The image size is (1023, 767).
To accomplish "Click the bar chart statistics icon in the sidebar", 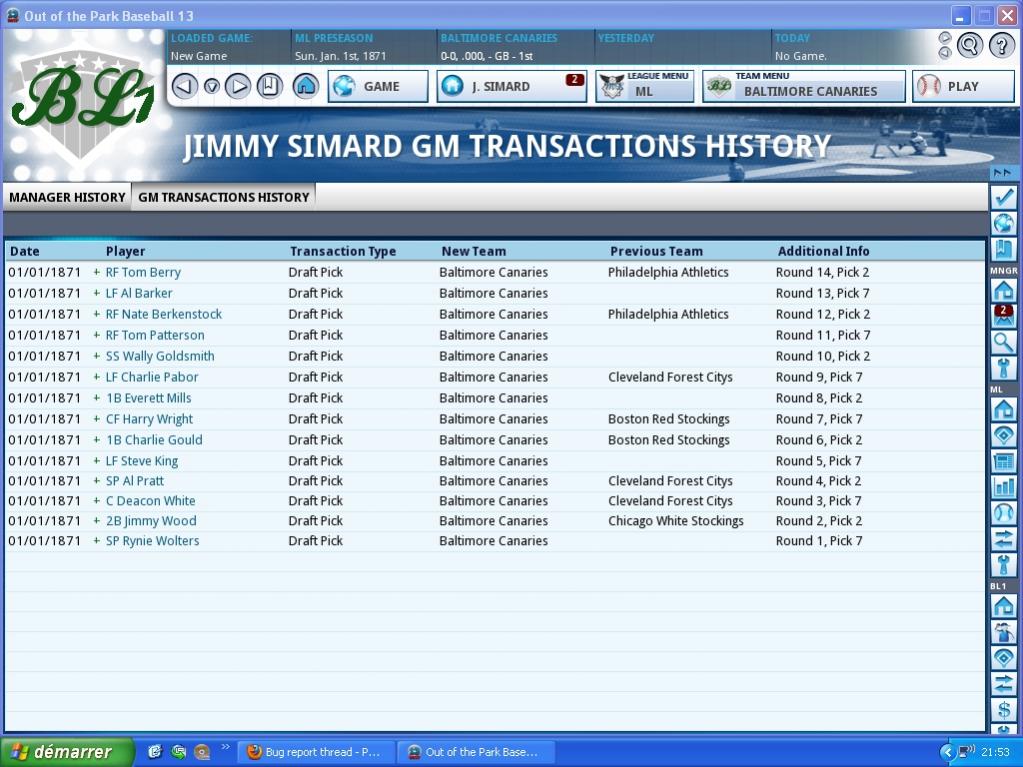I will click(x=1003, y=487).
